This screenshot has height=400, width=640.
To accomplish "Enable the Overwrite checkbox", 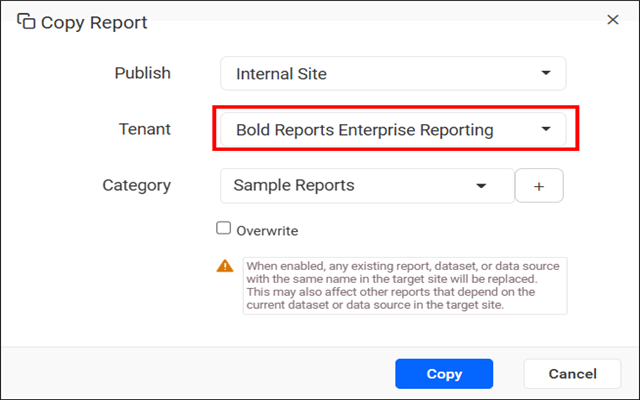I will click(223, 228).
